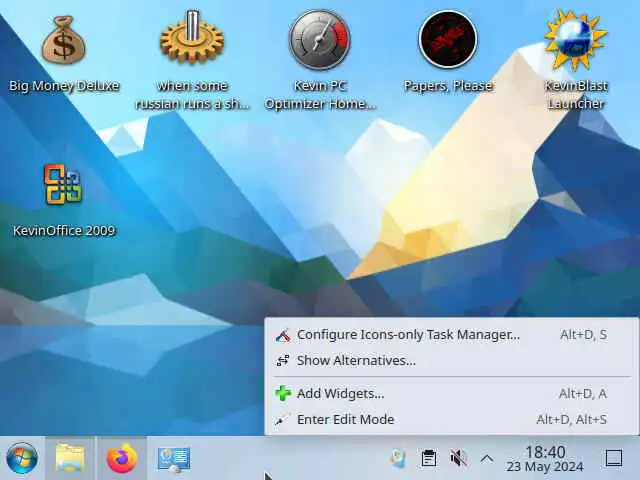This screenshot has width=640, height=480.
Task: Launch Kevin PC Optimizer Home gauge icon
Action: click(320, 40)
